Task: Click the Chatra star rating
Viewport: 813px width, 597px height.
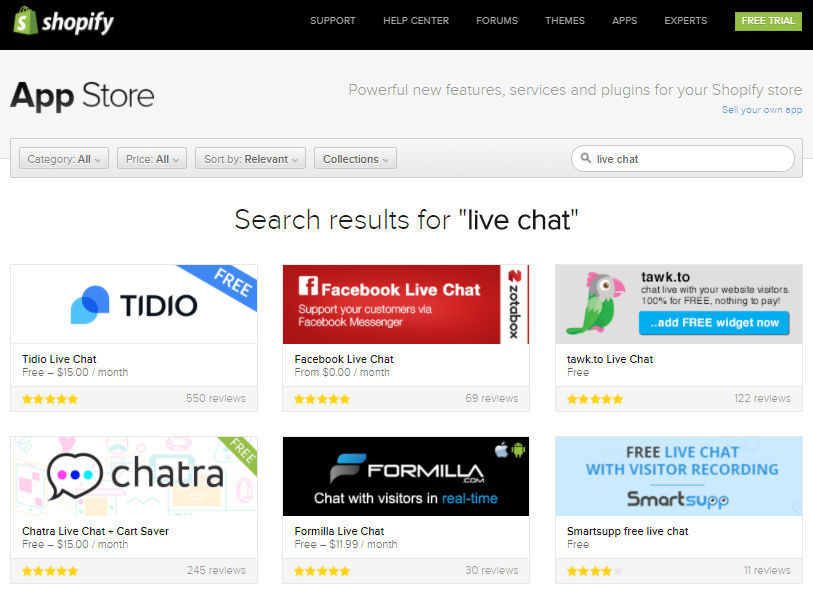Action: pyautogui.click(x=50, y=571)
